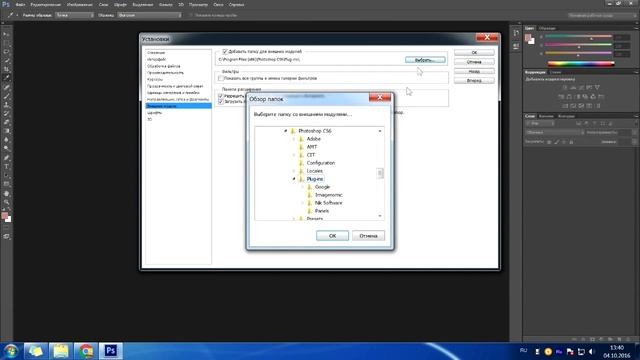
Task: Select the Brush tool
Action: pos(6,96)
